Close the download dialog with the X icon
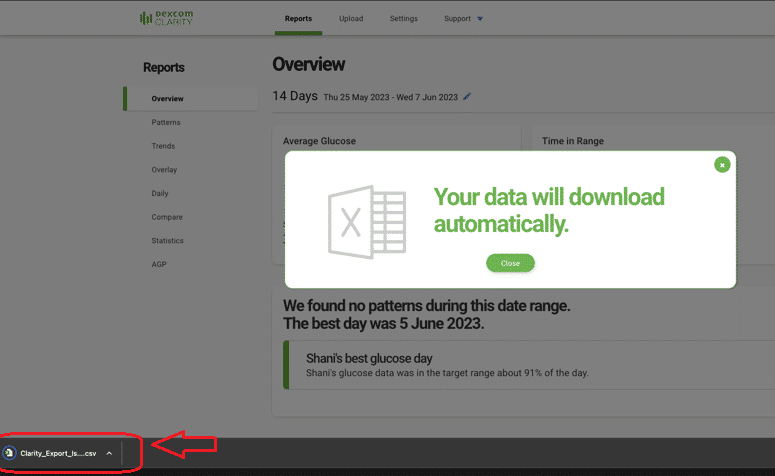 722,164
